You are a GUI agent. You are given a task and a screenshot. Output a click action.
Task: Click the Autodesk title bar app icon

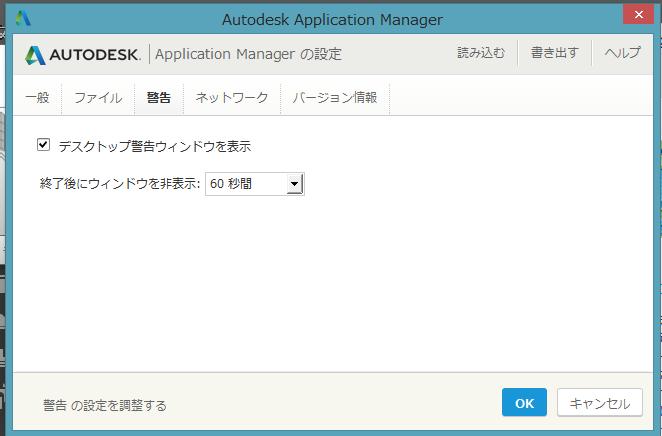(23, 19)
